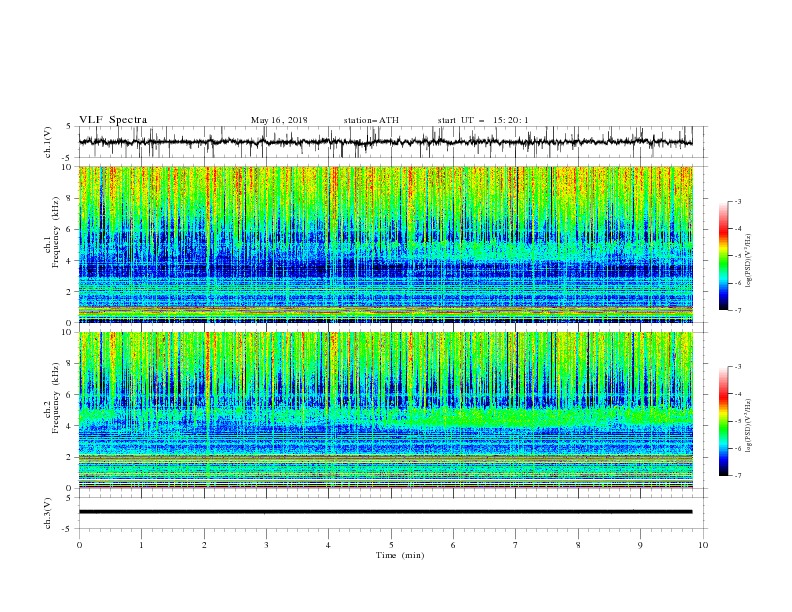
Task: Click time axis tick label '10'
Action: pos(703,545)
